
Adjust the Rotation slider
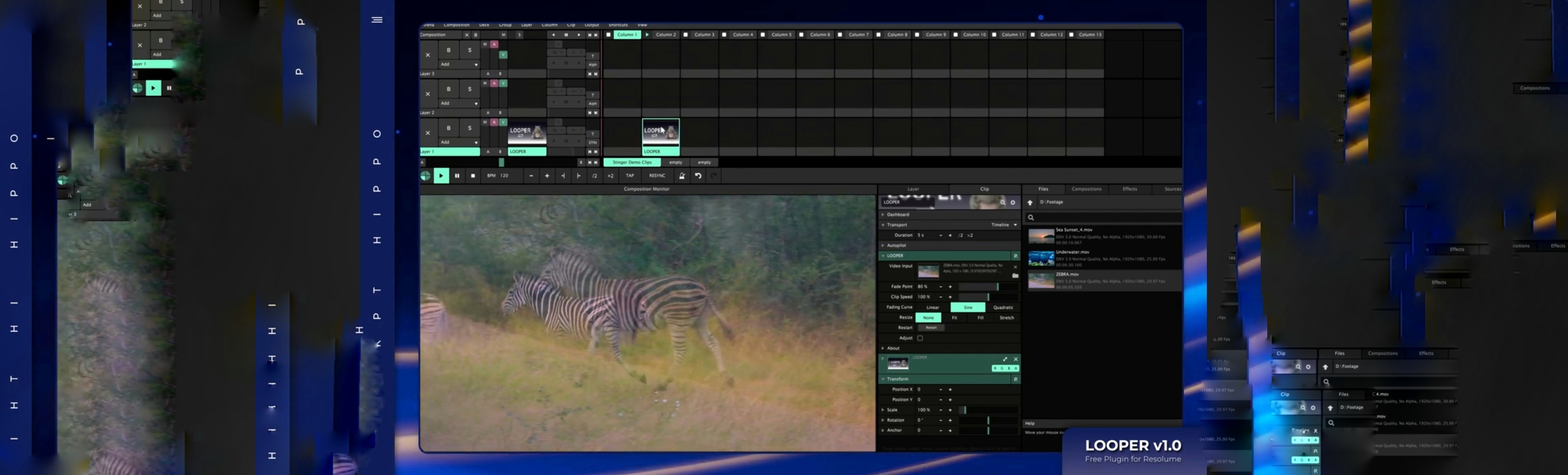point(988,421)
